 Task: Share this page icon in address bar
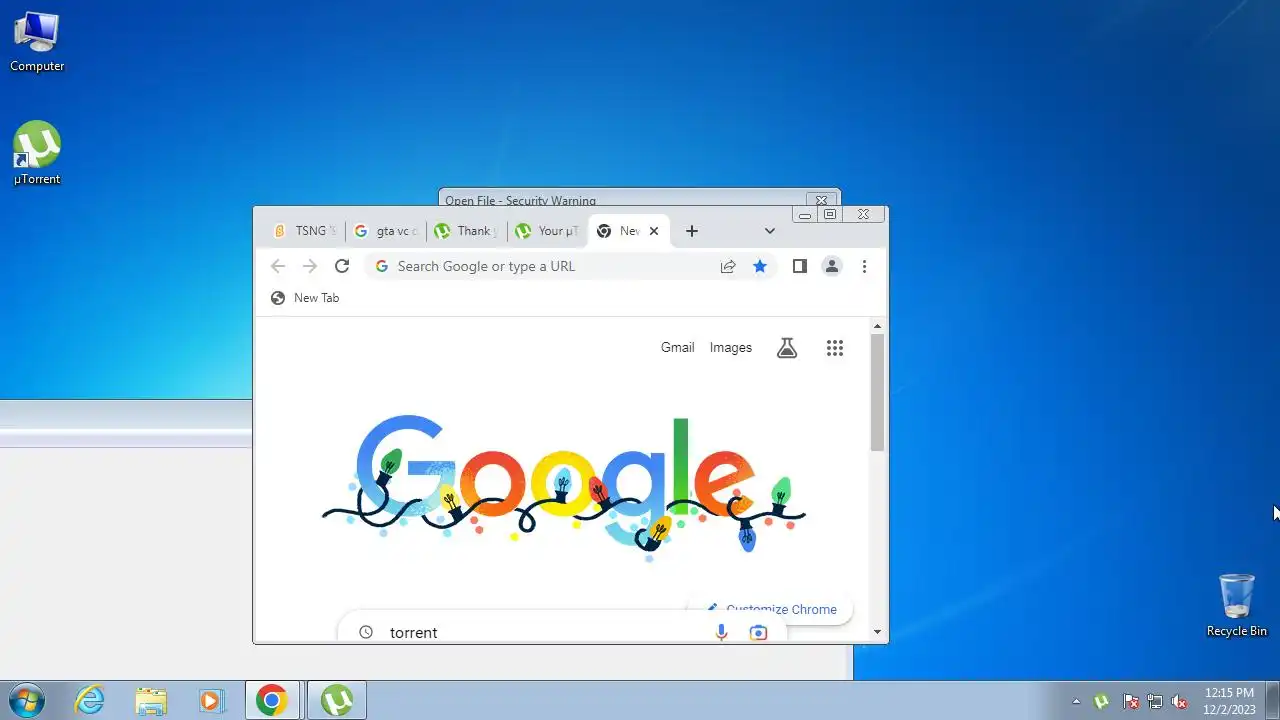point(728,266)
